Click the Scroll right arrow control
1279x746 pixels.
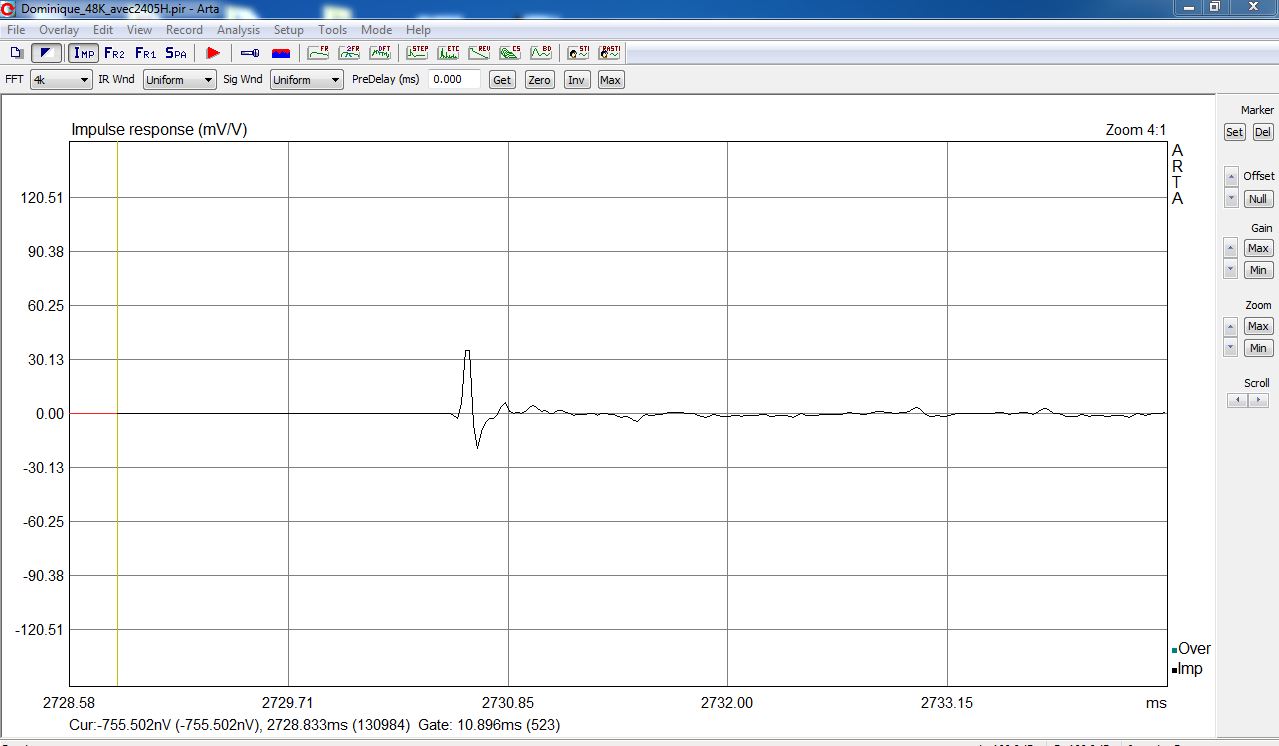coord(1258,400)
